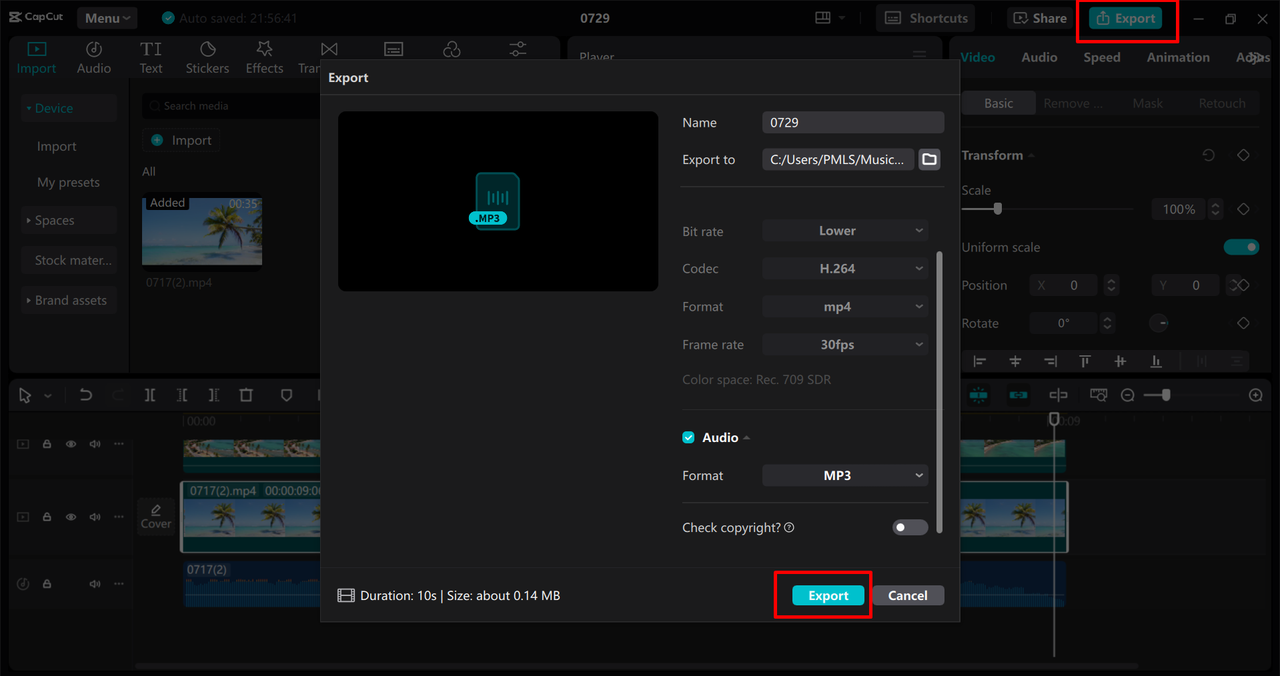Align clip to the bottom edge
Screen dimensions: 1280x676
(1156, 361)
